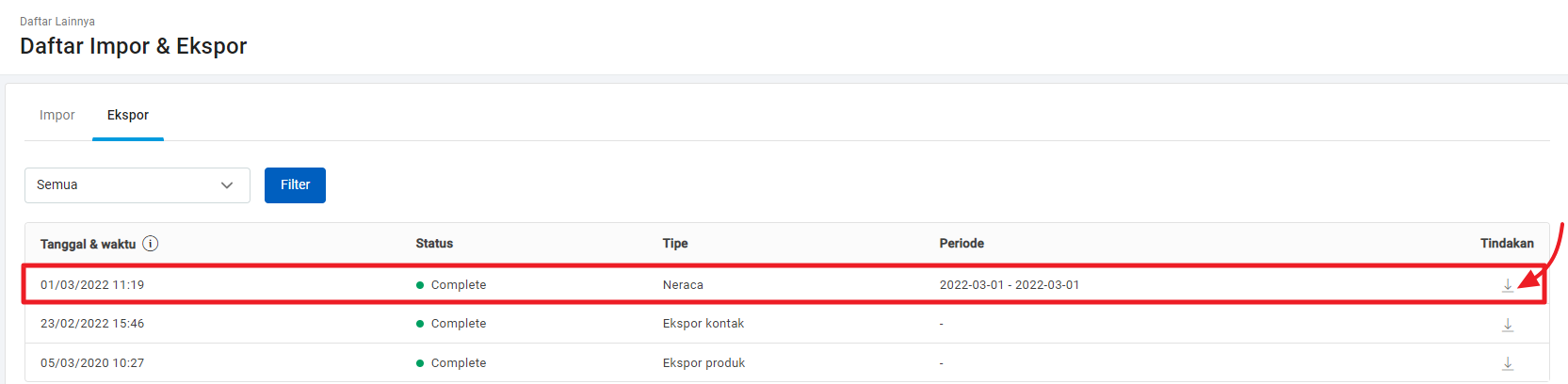Open the Tanggal & waktu info icon
This screenshot has height=384, width=1568.
coord(150,244)
